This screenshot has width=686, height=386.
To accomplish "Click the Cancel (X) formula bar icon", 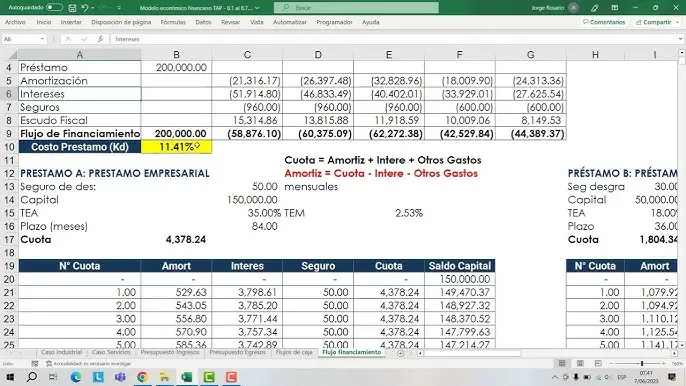I will [68, 39].
